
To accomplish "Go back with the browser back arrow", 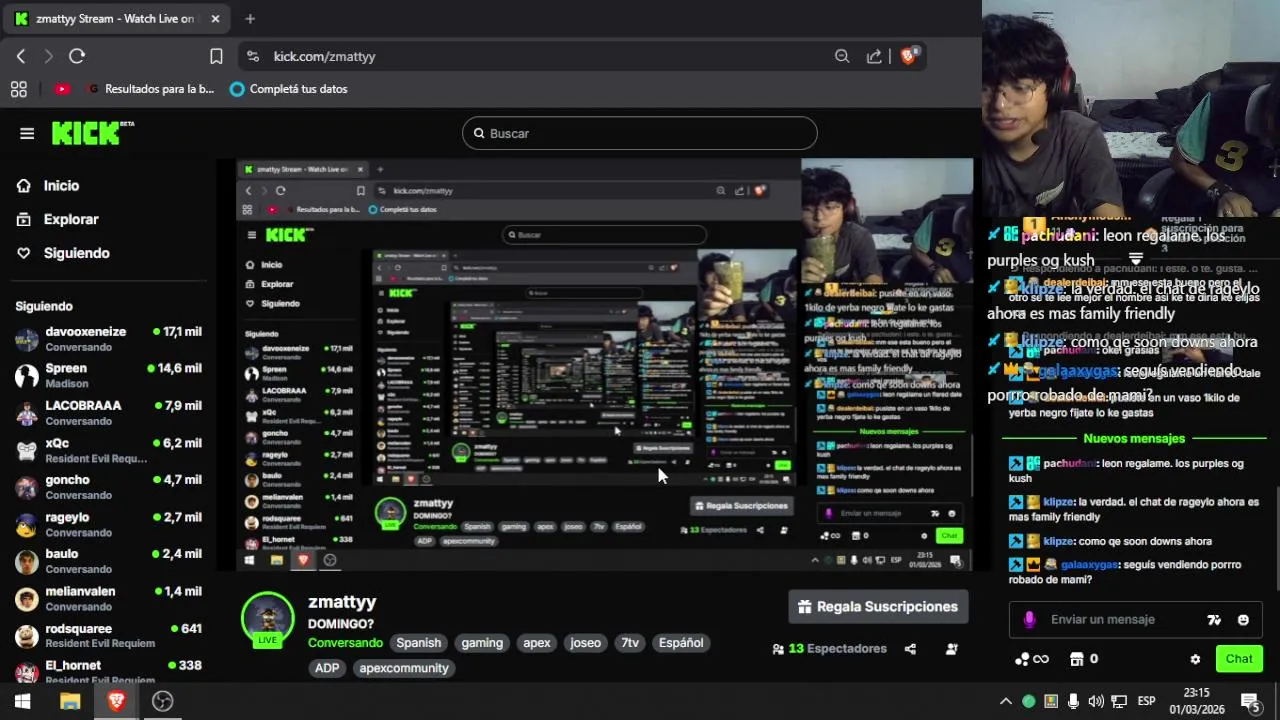I will (x=21, y=57).
